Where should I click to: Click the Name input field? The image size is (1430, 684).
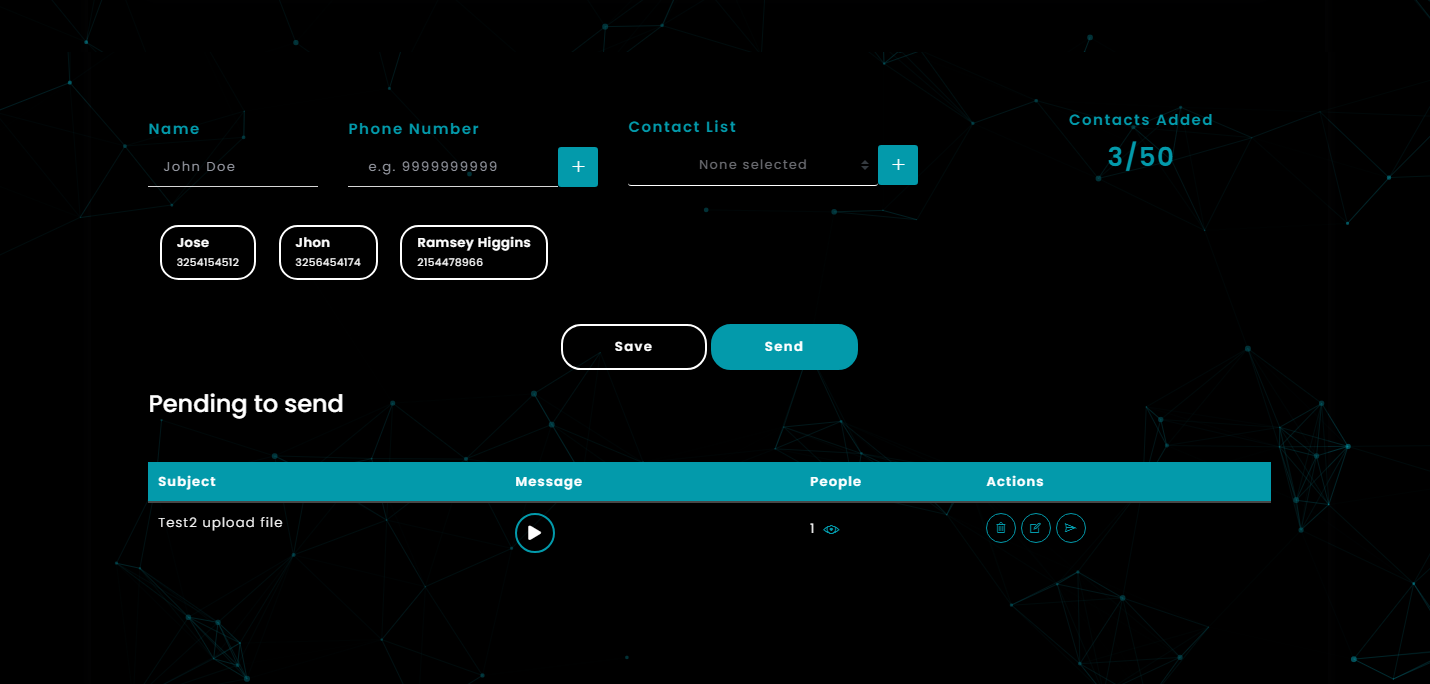(x=233, y=167)
